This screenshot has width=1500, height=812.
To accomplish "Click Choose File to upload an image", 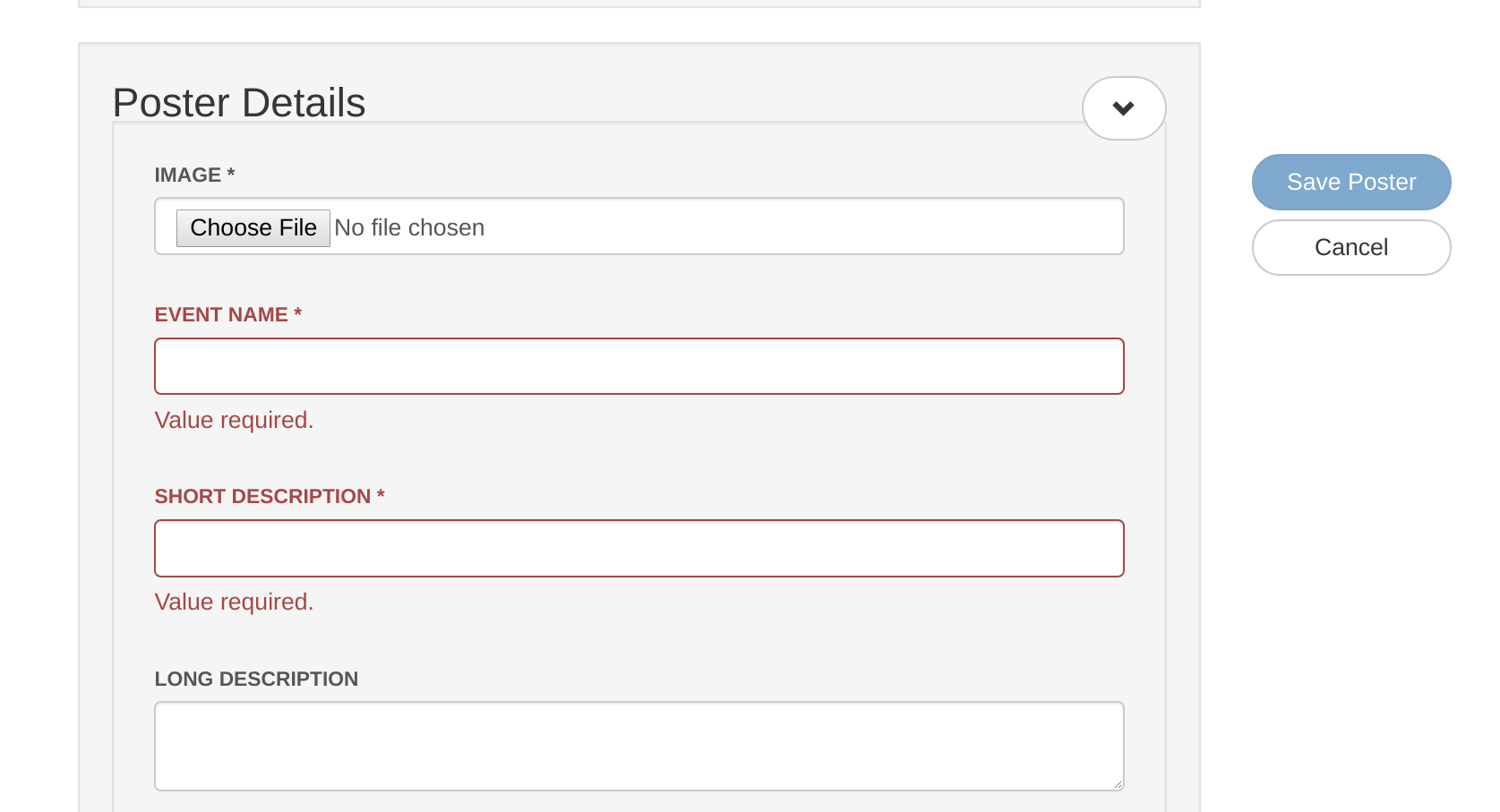I will point(253,227).
